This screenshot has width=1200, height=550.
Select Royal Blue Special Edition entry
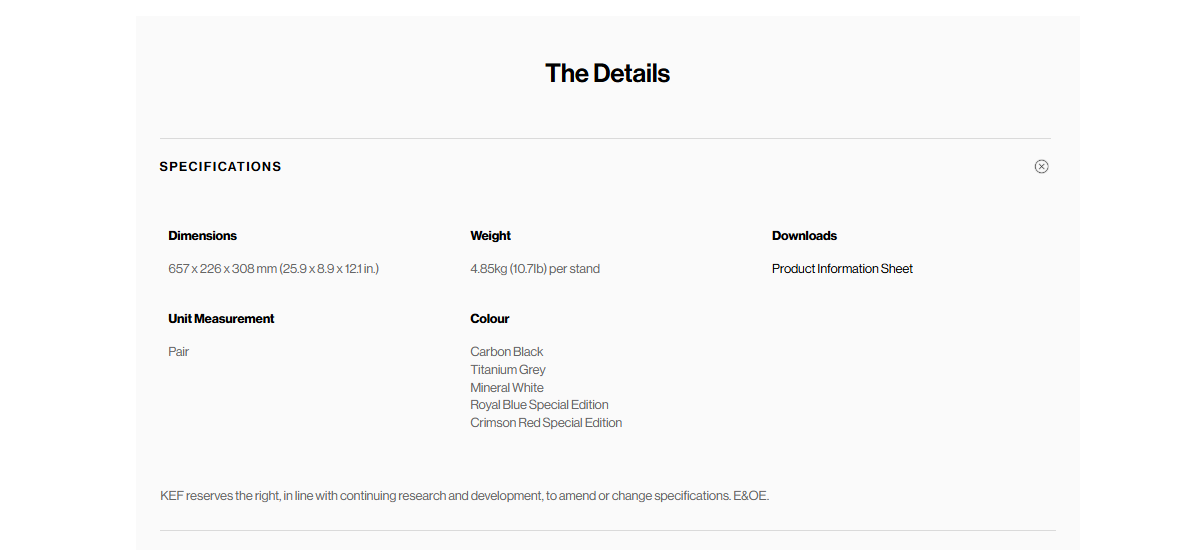(539, 405)
